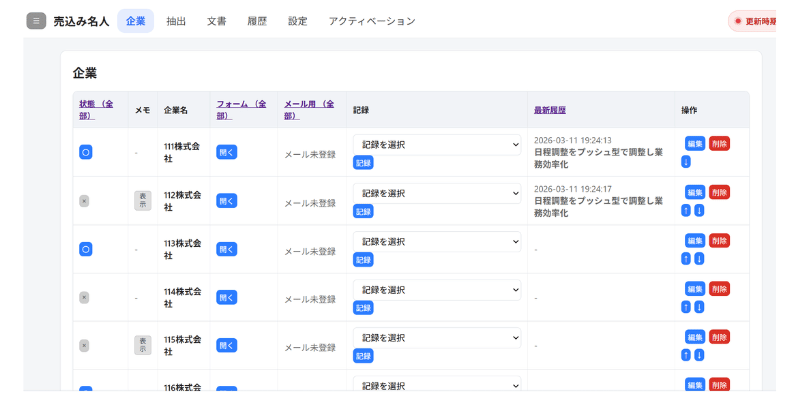Move 115株式会社 row down with arrow

699,355
